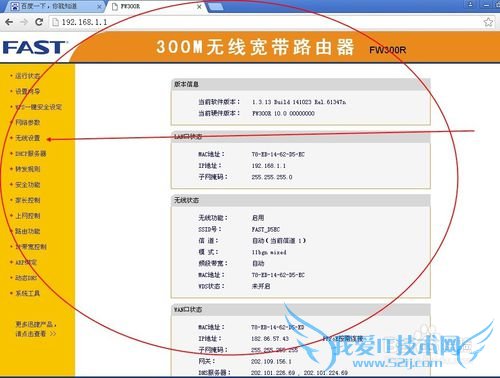Viewport: 500px width, 378px height.
Task: Open 安全功能 in the sidebar
Action: click(27, 185)
